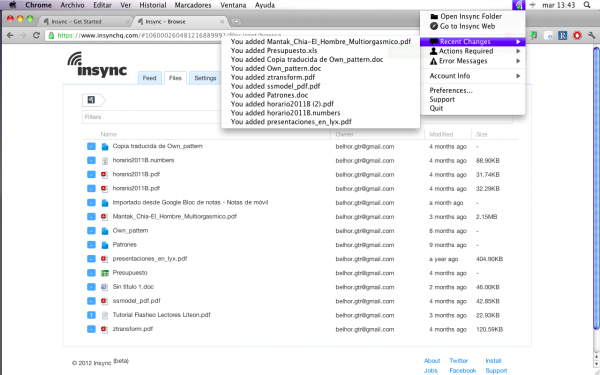
Task: Switch to the Feed tab
Action: point(149,78)
